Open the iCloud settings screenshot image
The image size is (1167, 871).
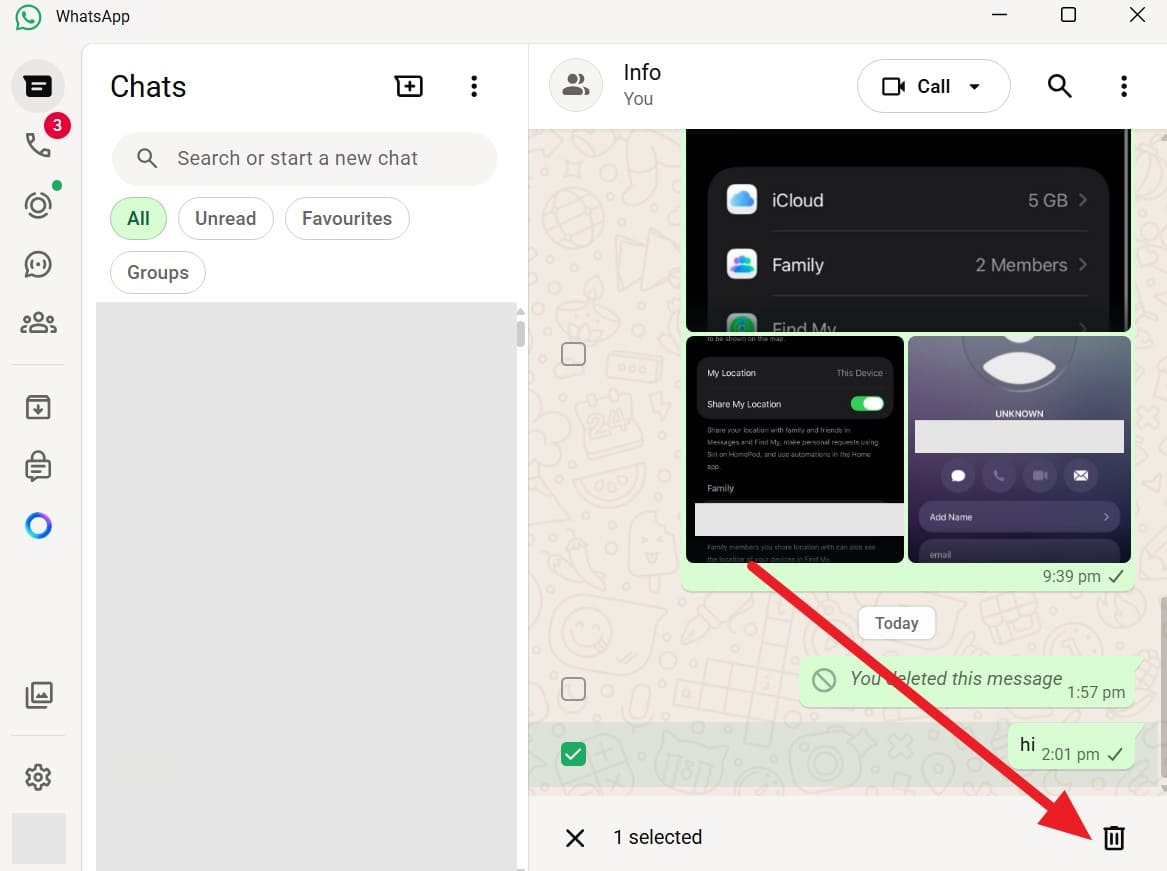908,230
